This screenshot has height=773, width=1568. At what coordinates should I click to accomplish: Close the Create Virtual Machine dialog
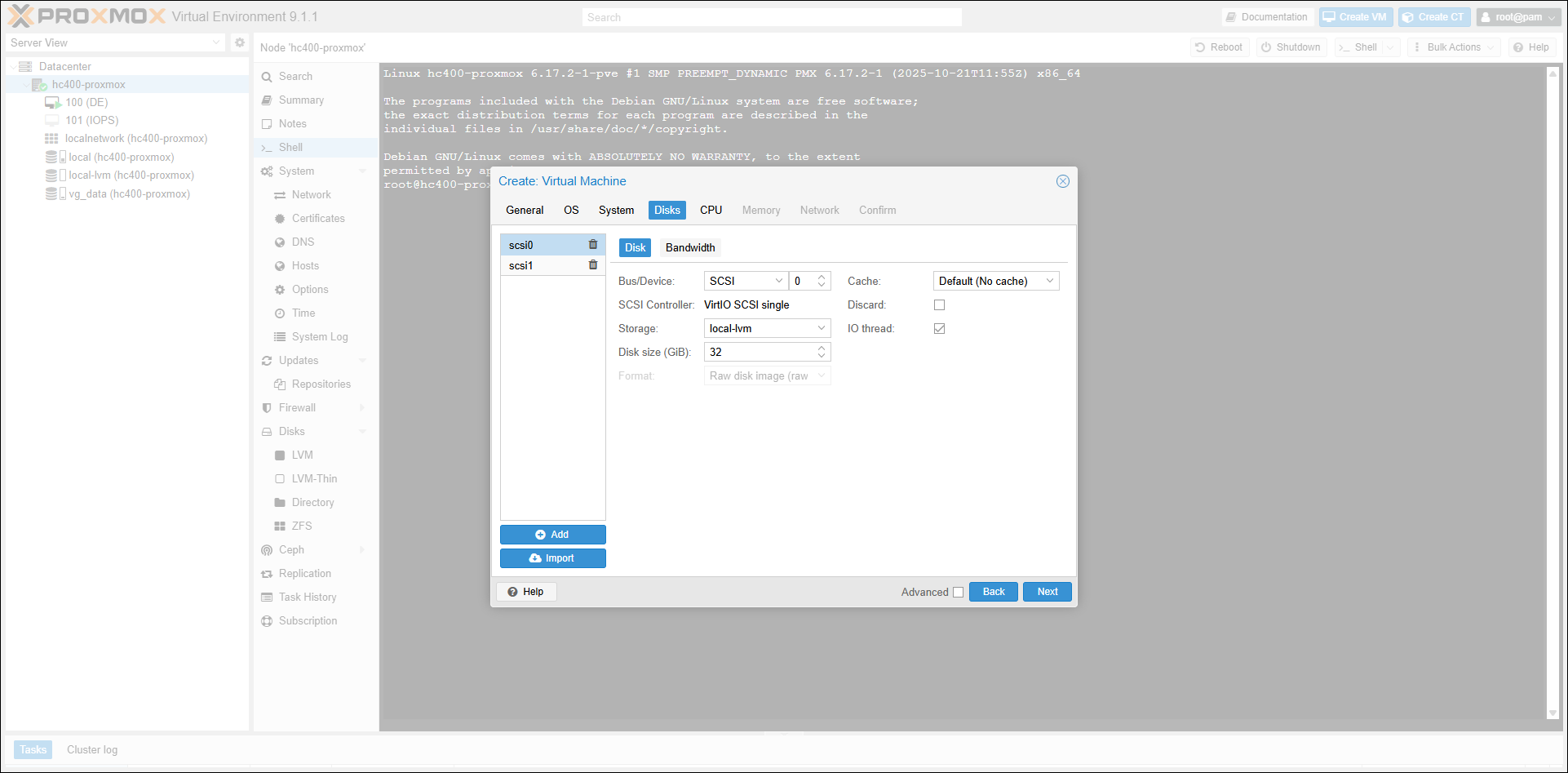[x=1062, y=181]
